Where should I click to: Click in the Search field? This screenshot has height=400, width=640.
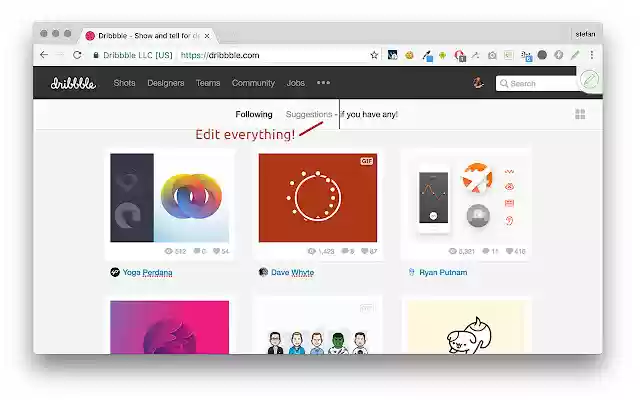pos(539,83)
